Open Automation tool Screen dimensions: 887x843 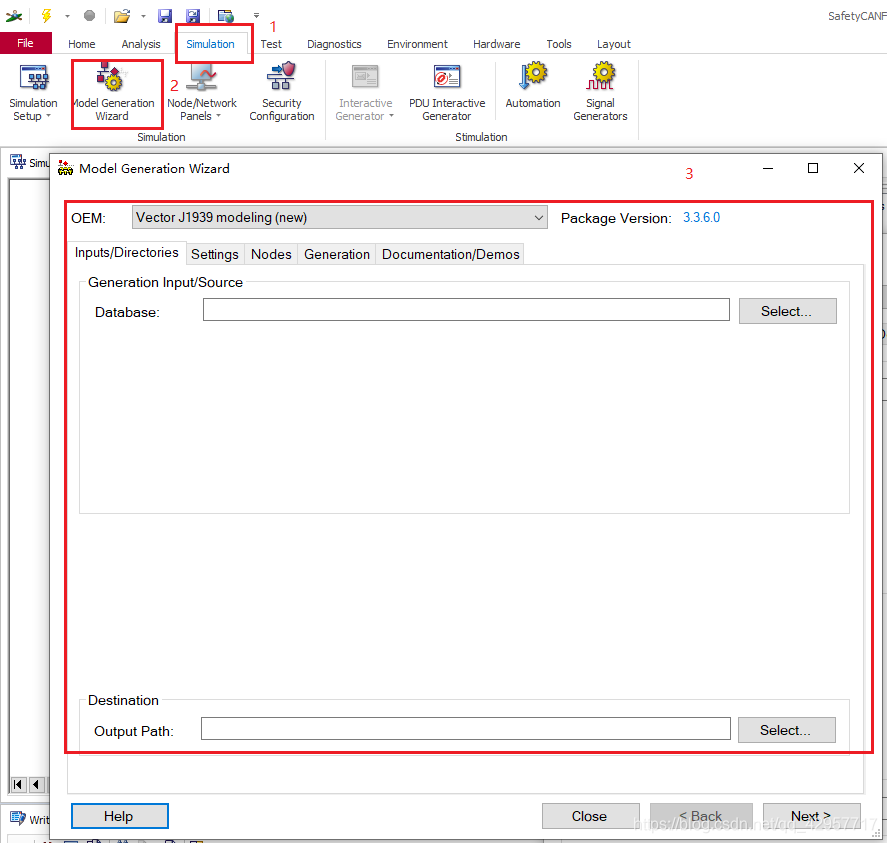[x=532, y=87]
